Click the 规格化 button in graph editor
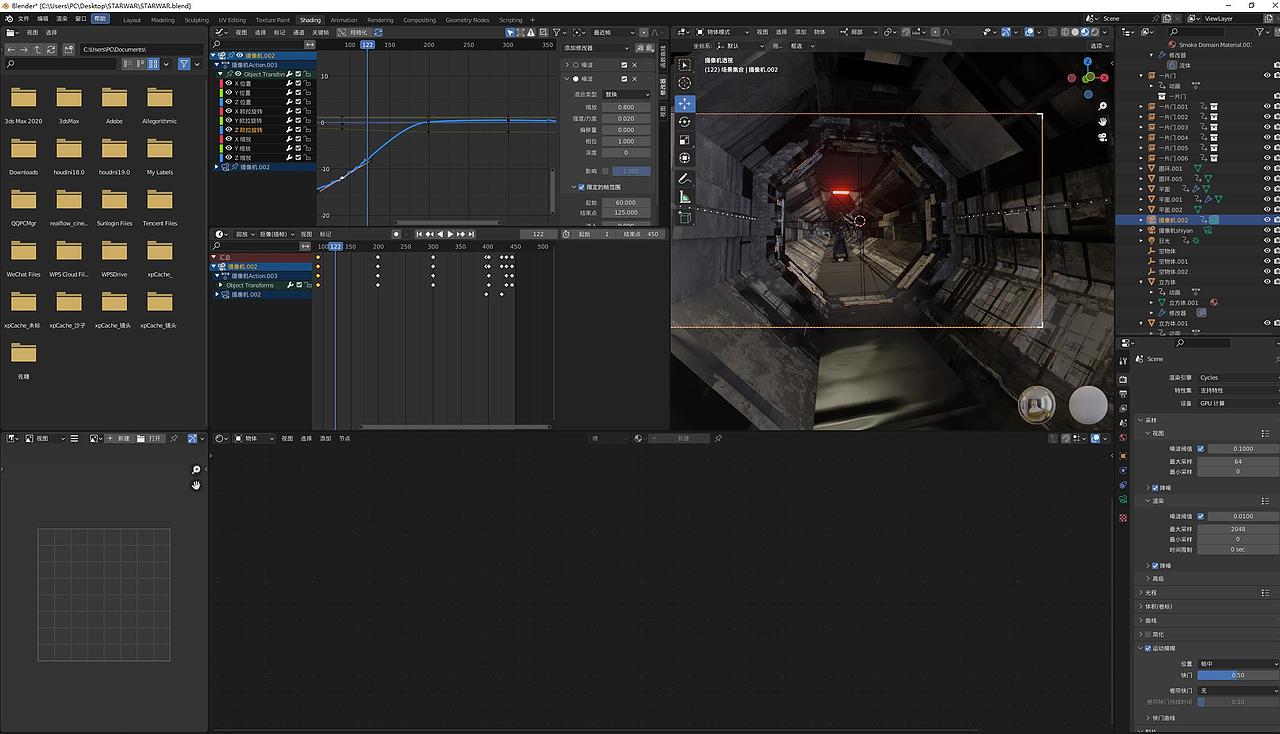Screen dimensions: 1280x734 tap(353, 32)
